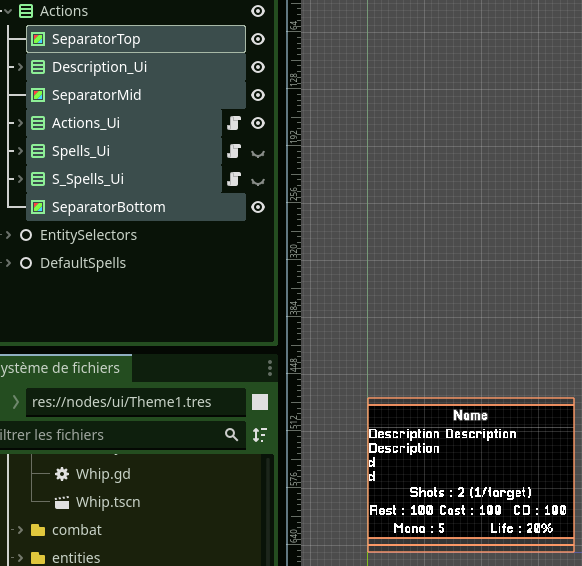582x566 pixels.
Task: Click the Spells_Ui container icon
Action: point(38,151)
